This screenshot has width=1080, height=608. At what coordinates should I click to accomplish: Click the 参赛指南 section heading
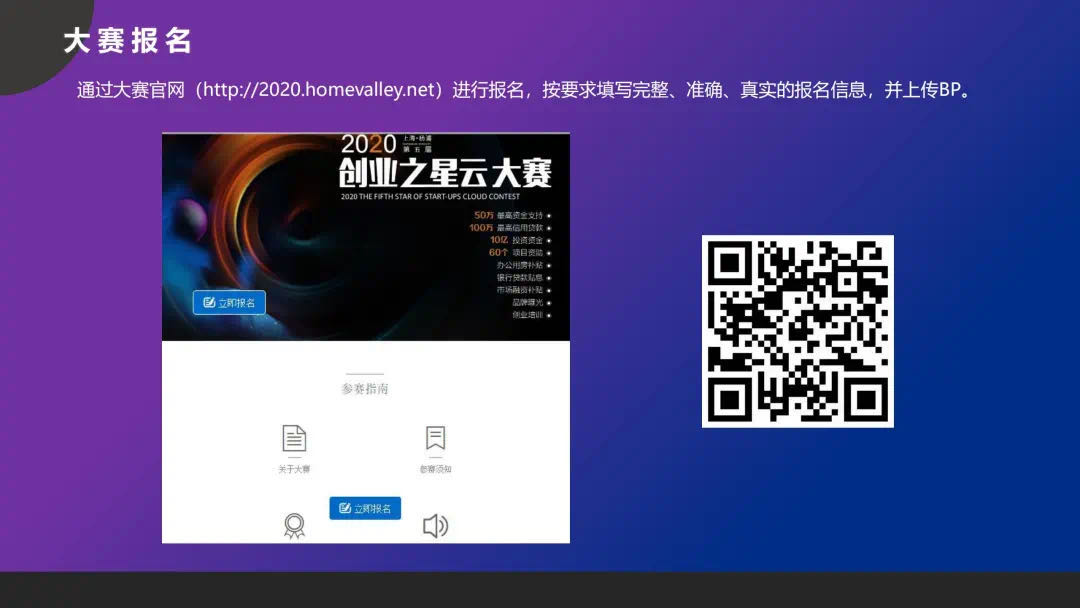pyautogui.click(x=365, y=389)
